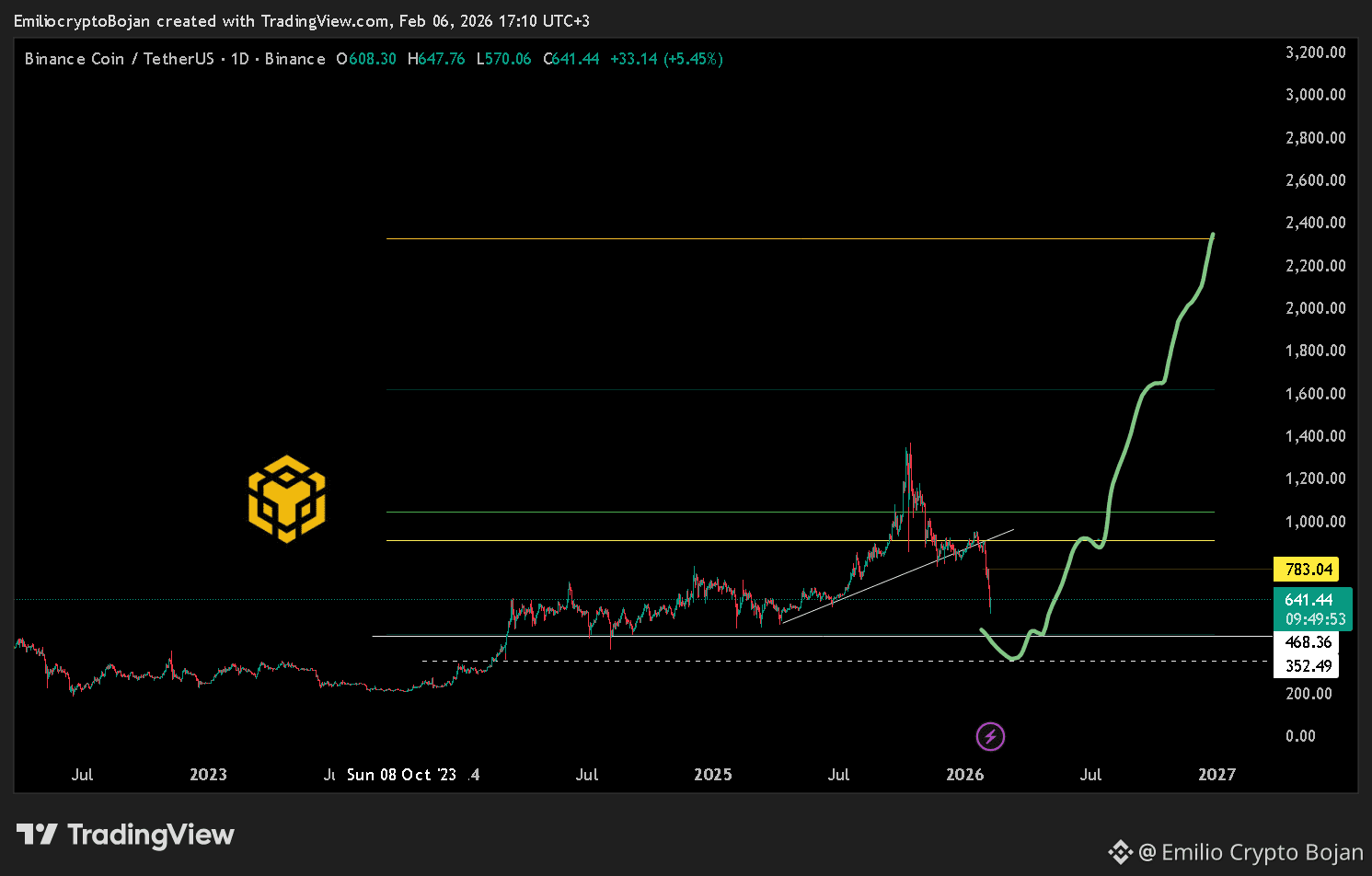Select the white ascending trendline drawing
The height and width of the screenshot is (876, 1372).
(x=897, y=577)
